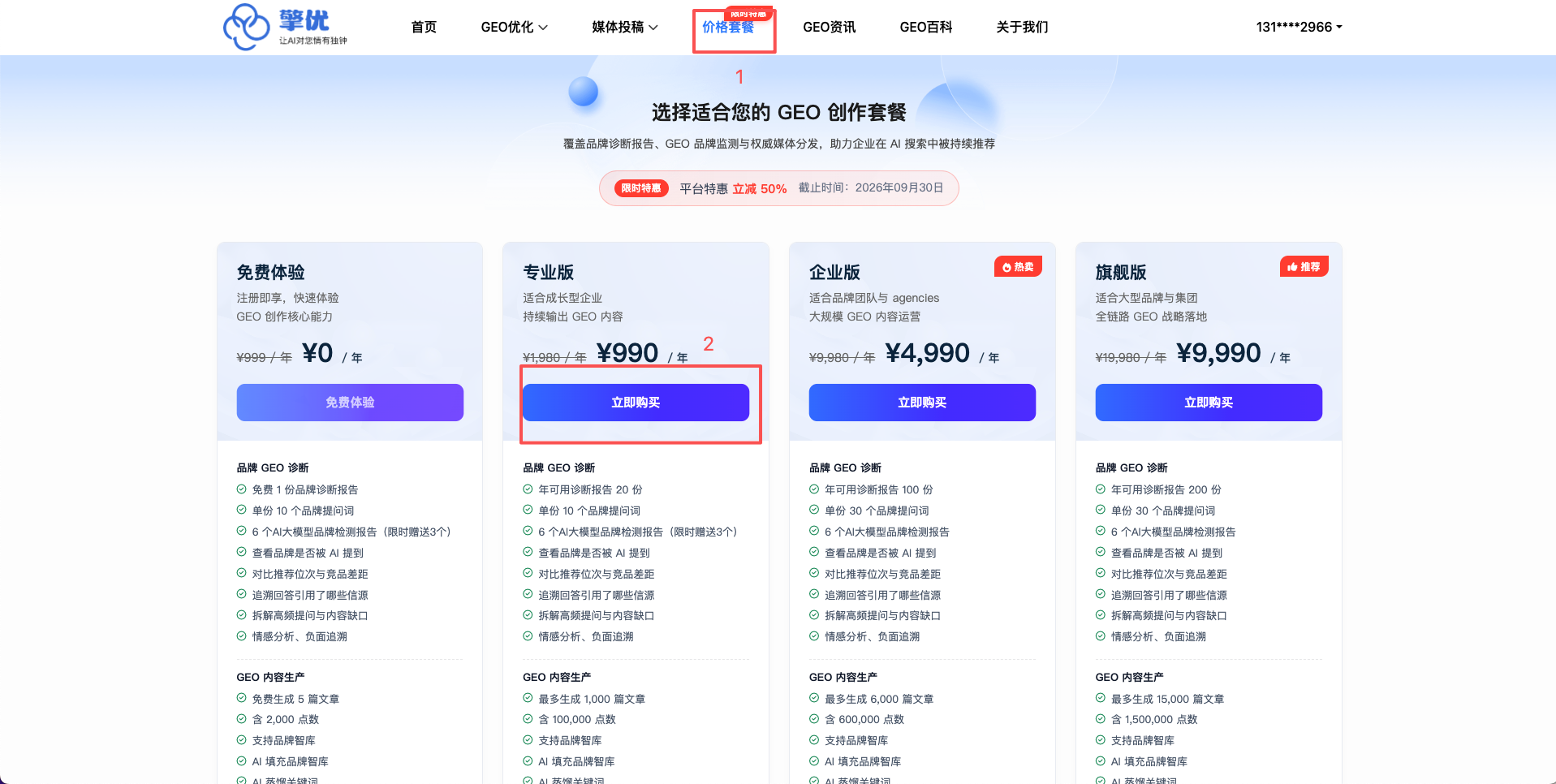
Task: Click check icon beside 最多生成 15,000 篇文章
Action: click(1101, 698)
